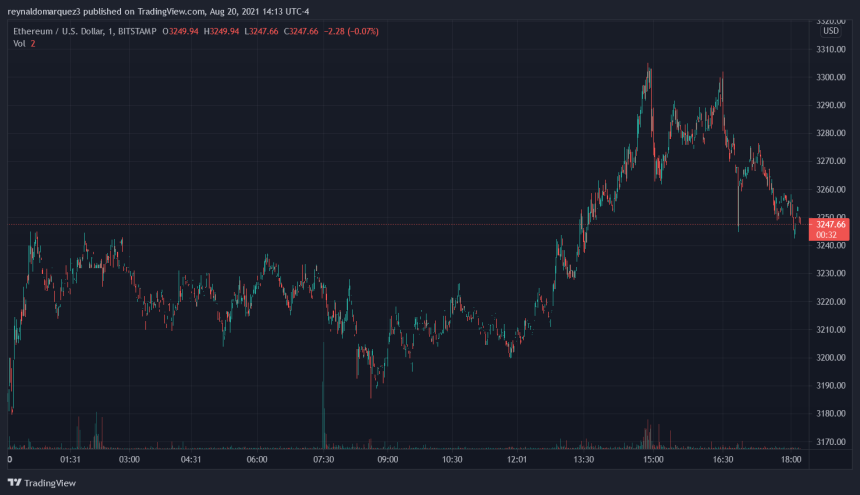Click the 3300.00 price axis label
The height and width of the screenshot is (495, 860).
coord(831,77)
